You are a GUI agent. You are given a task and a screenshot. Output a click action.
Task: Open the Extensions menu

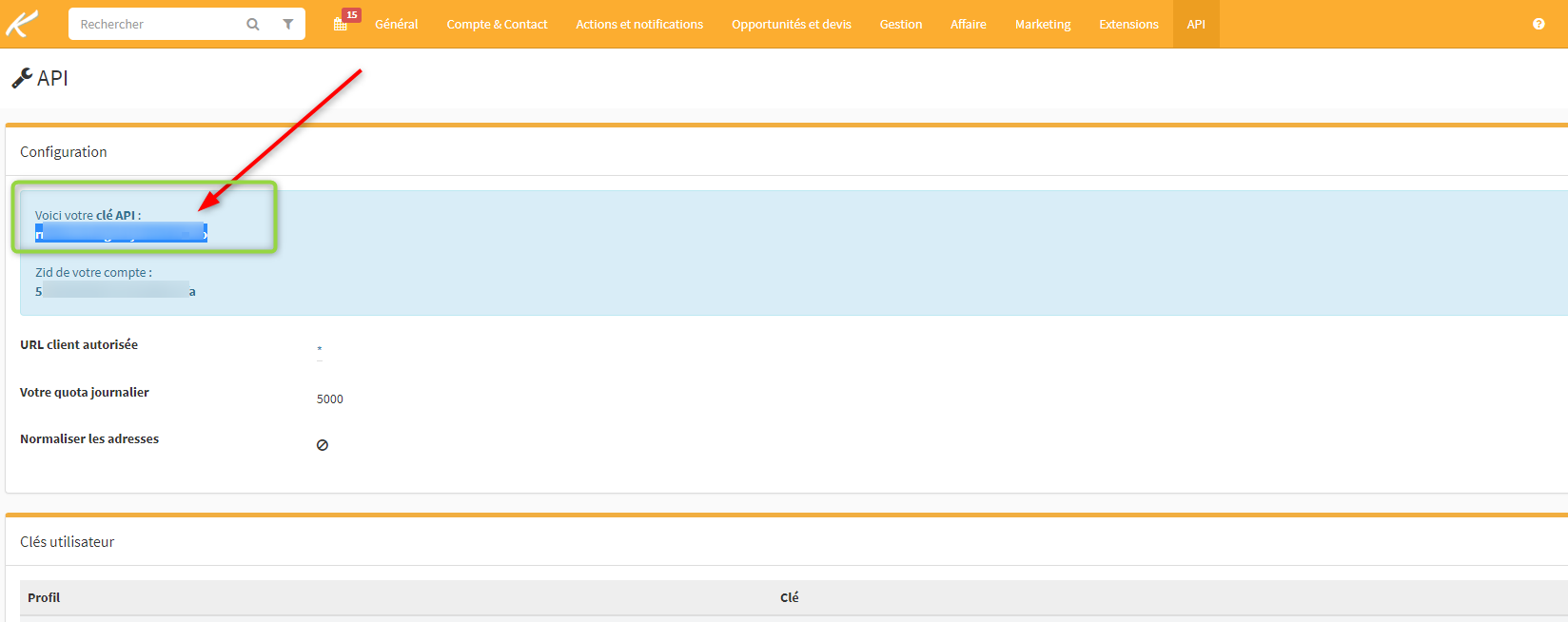[x=1128, y=25]
